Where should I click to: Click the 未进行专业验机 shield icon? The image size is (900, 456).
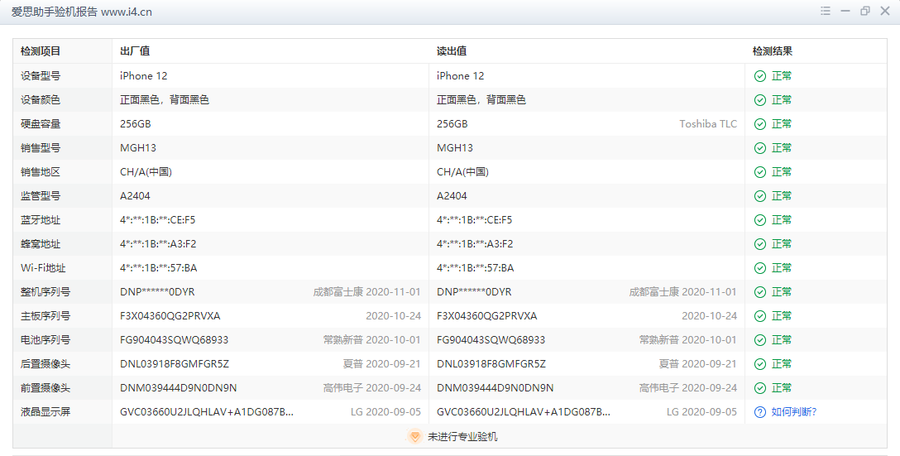pyautogui.click(x=414, y=436)
